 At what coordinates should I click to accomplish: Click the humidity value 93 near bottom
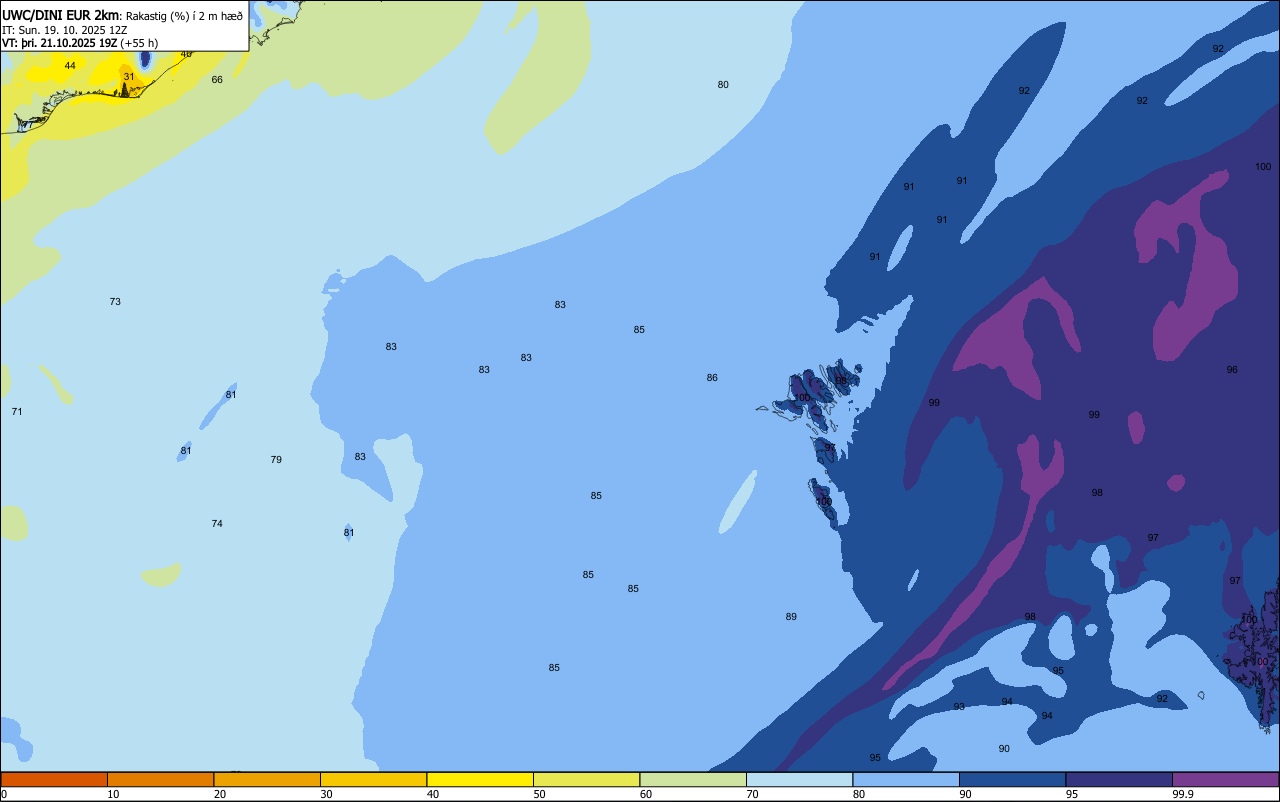[959, 707]
